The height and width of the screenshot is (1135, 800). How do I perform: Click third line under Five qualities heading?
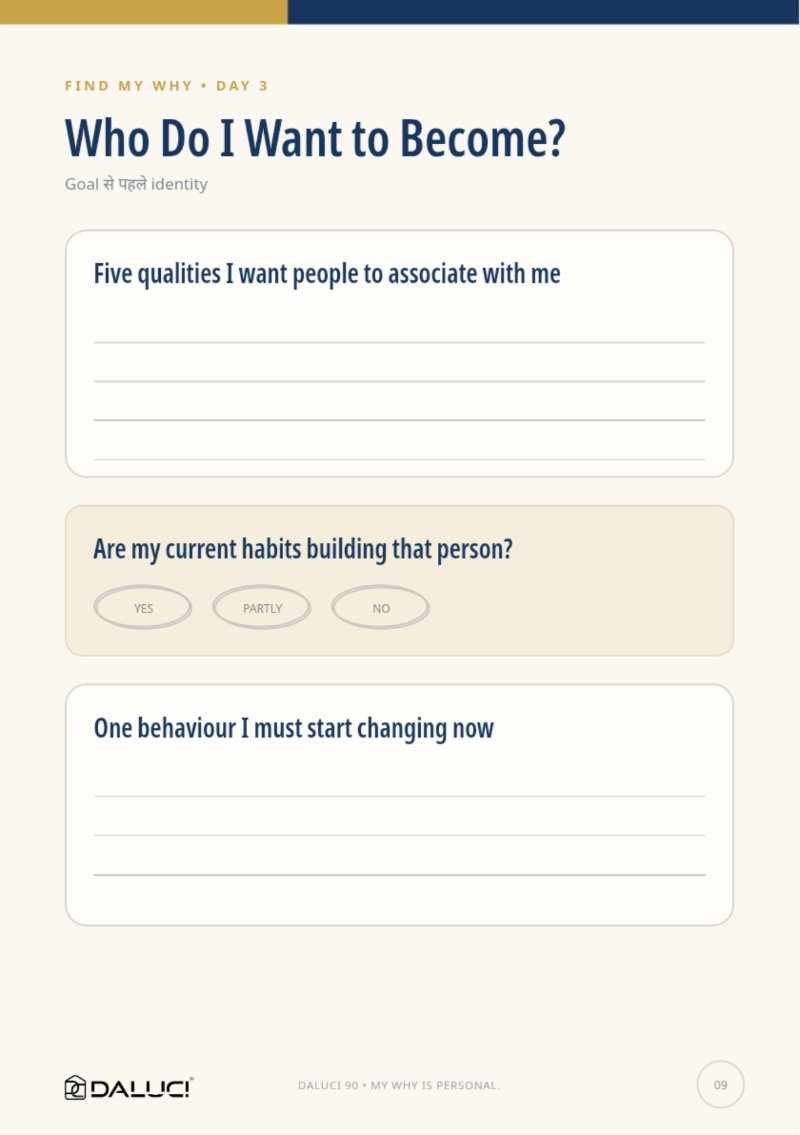click(399, 420)
